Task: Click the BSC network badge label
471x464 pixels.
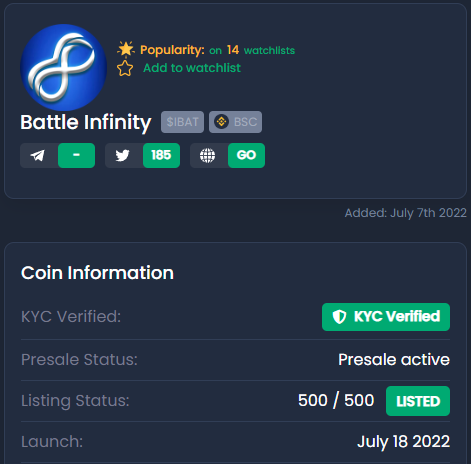Action: pos(245,122)
